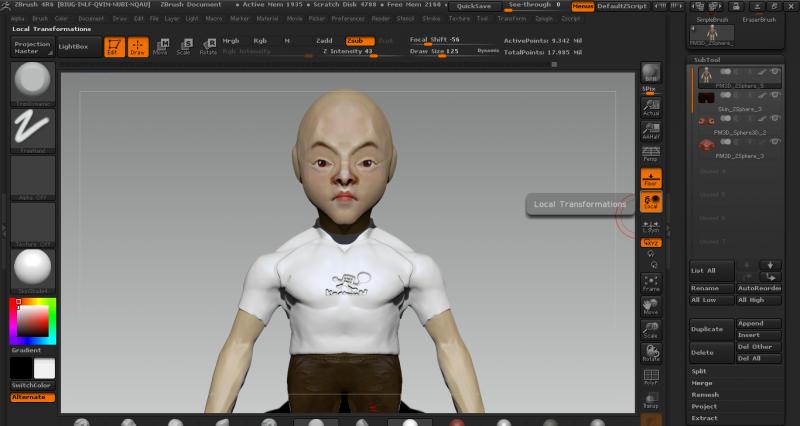Open the Freehand stroke picker

click(33, 131)
